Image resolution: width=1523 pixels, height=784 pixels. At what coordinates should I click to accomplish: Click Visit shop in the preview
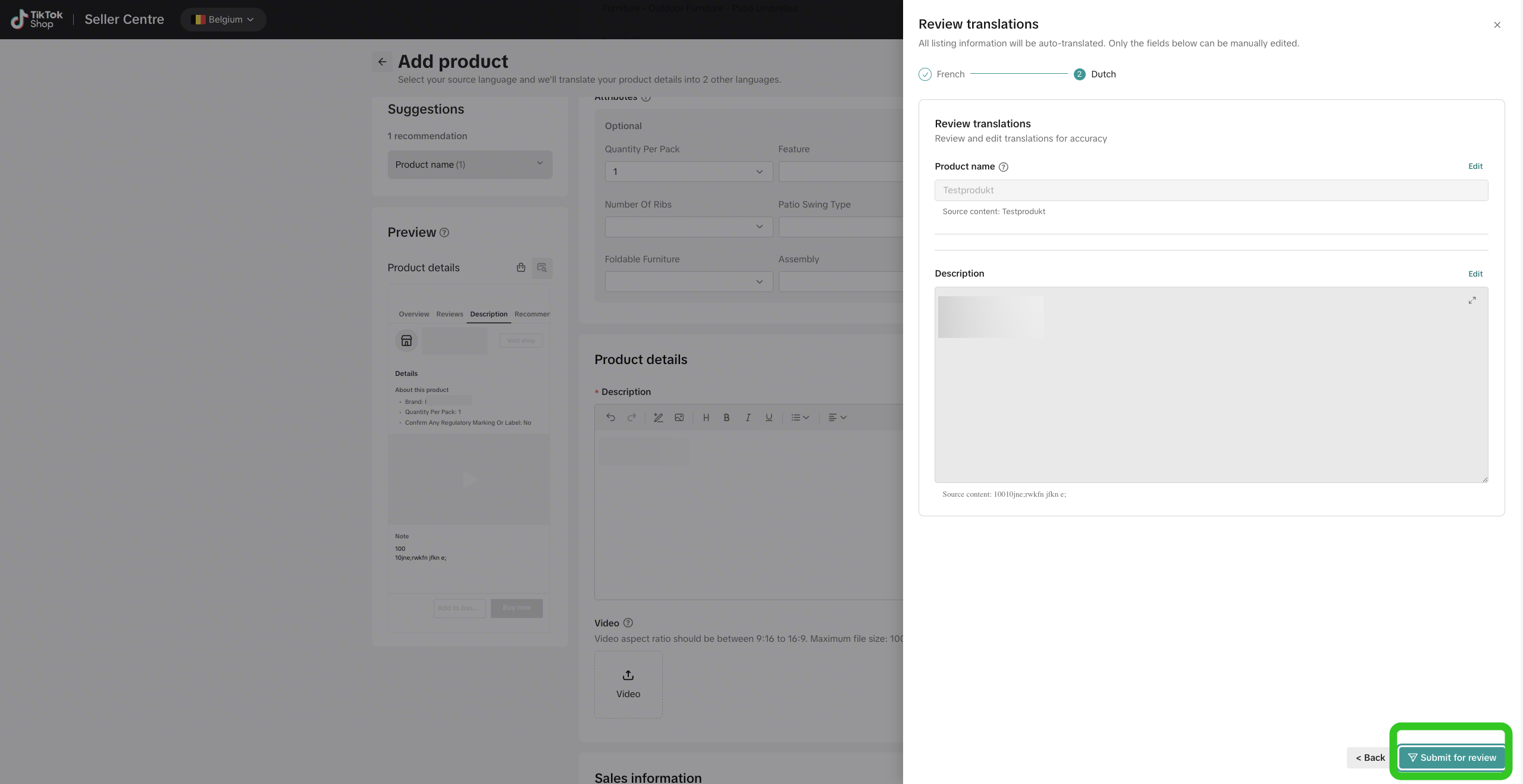point(521,341)
